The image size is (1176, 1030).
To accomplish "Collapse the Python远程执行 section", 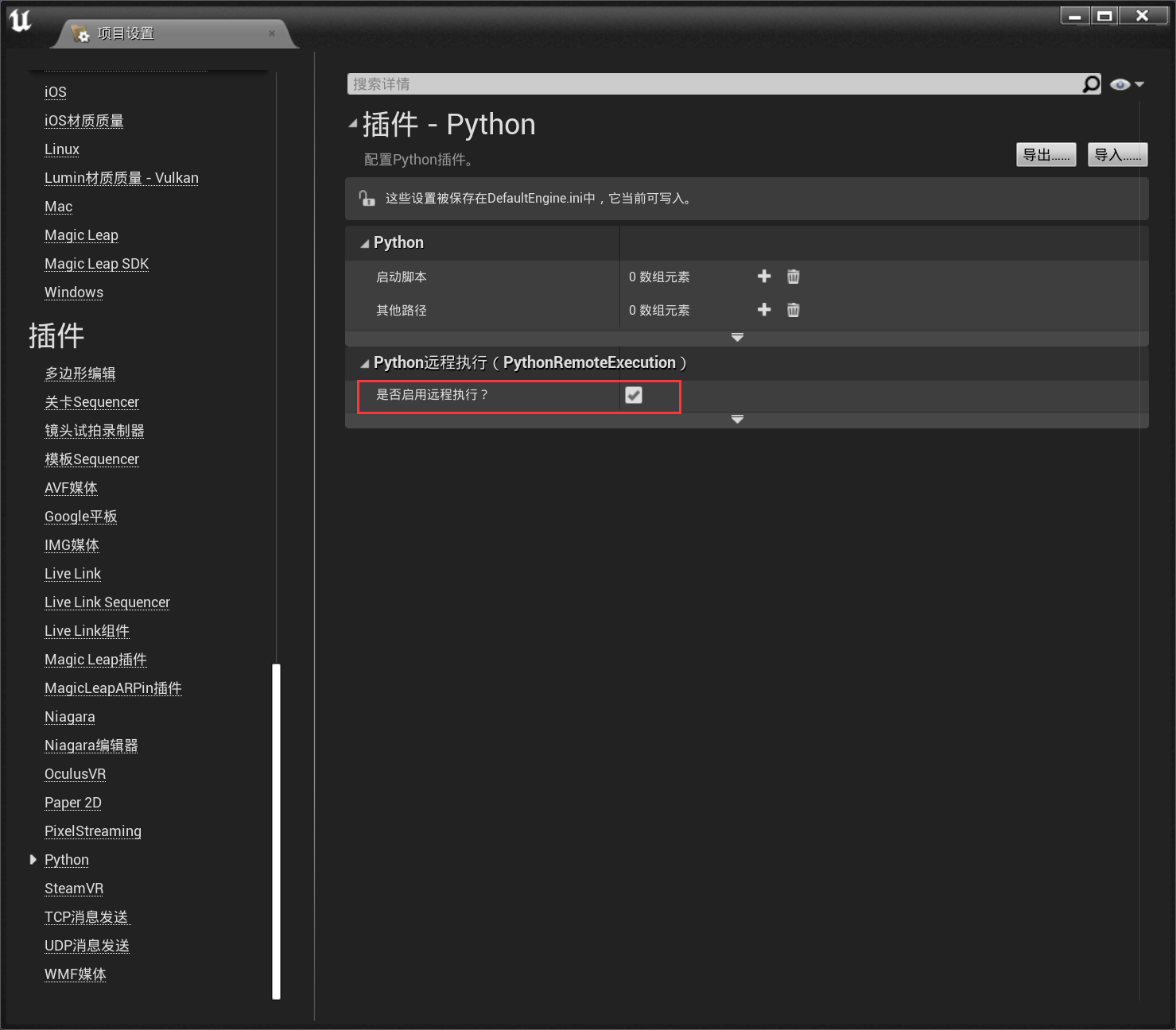I will point(364,362).
